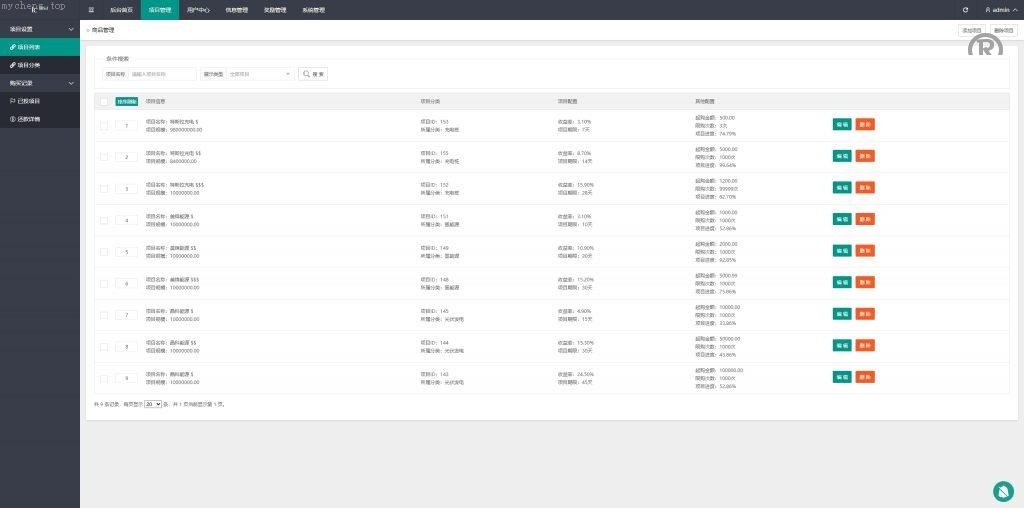Switch to the 用户中心 top menu

[198, 9]
